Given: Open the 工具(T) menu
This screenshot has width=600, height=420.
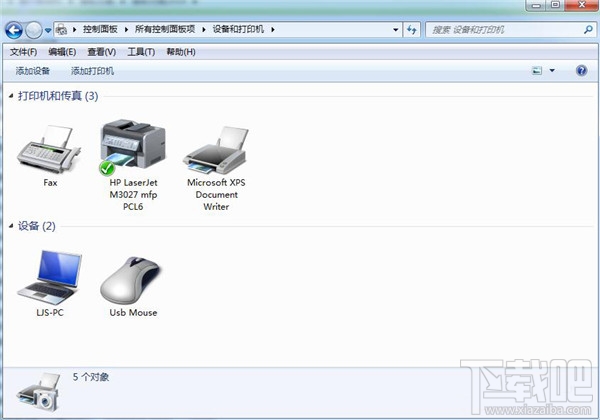Looking at the screenshot, I should (x=141, y=52).
